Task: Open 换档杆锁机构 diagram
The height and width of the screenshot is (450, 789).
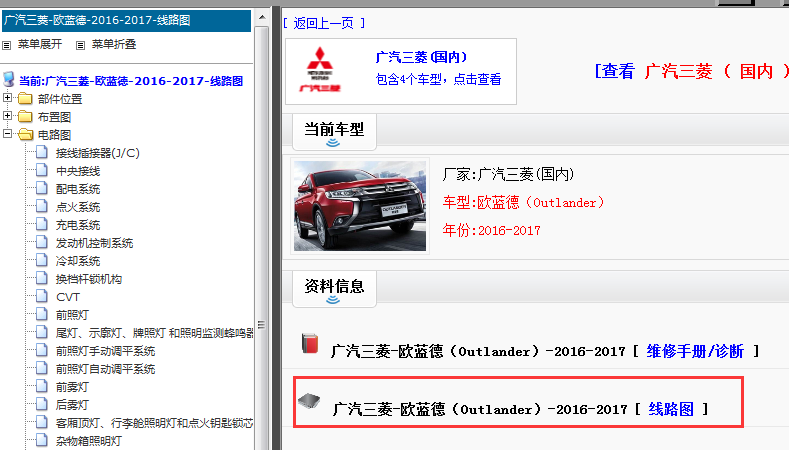Action: (89, 279)
